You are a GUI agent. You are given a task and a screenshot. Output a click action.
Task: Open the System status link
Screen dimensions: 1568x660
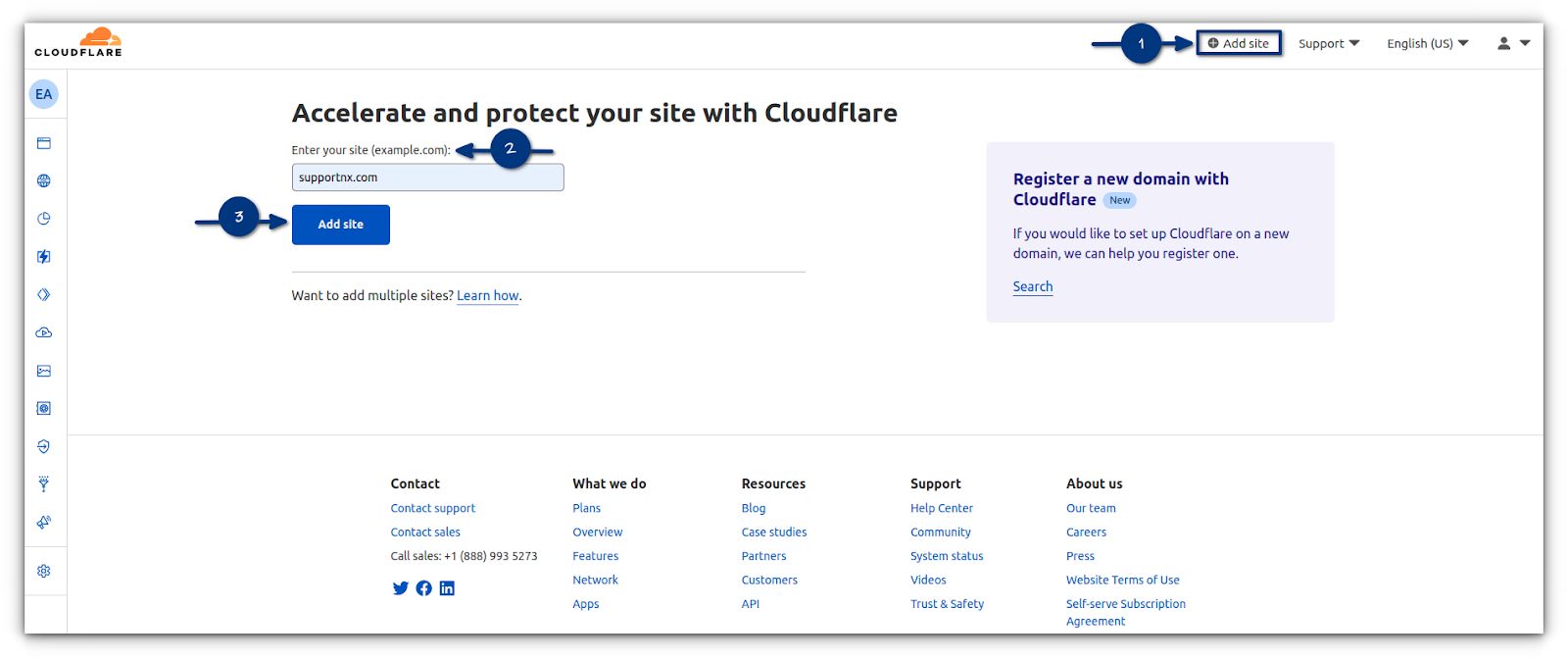coord(946,556)
